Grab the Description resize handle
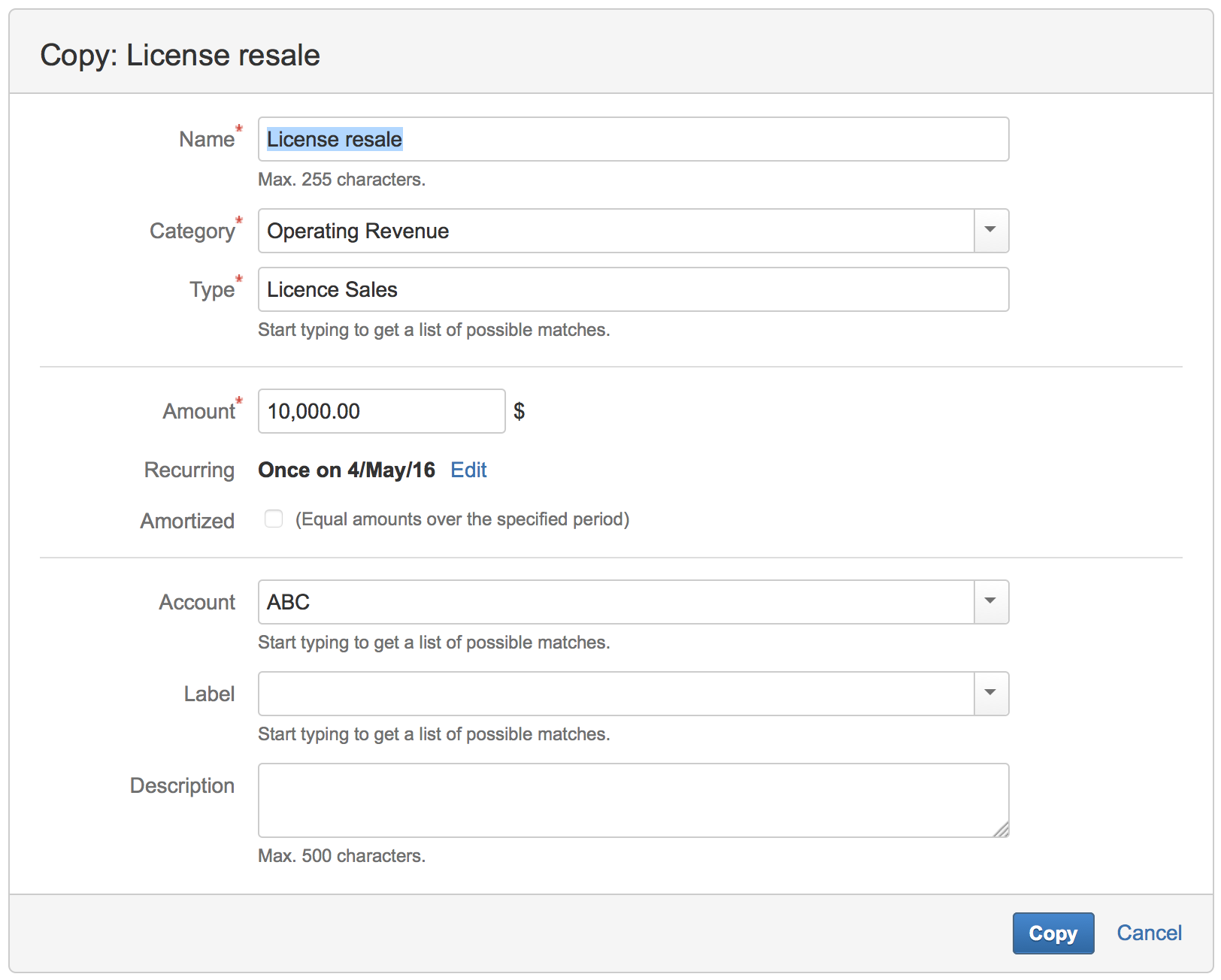Image resolution: width=1221 pixels, height=980 pixels. tap(1001, 830)
